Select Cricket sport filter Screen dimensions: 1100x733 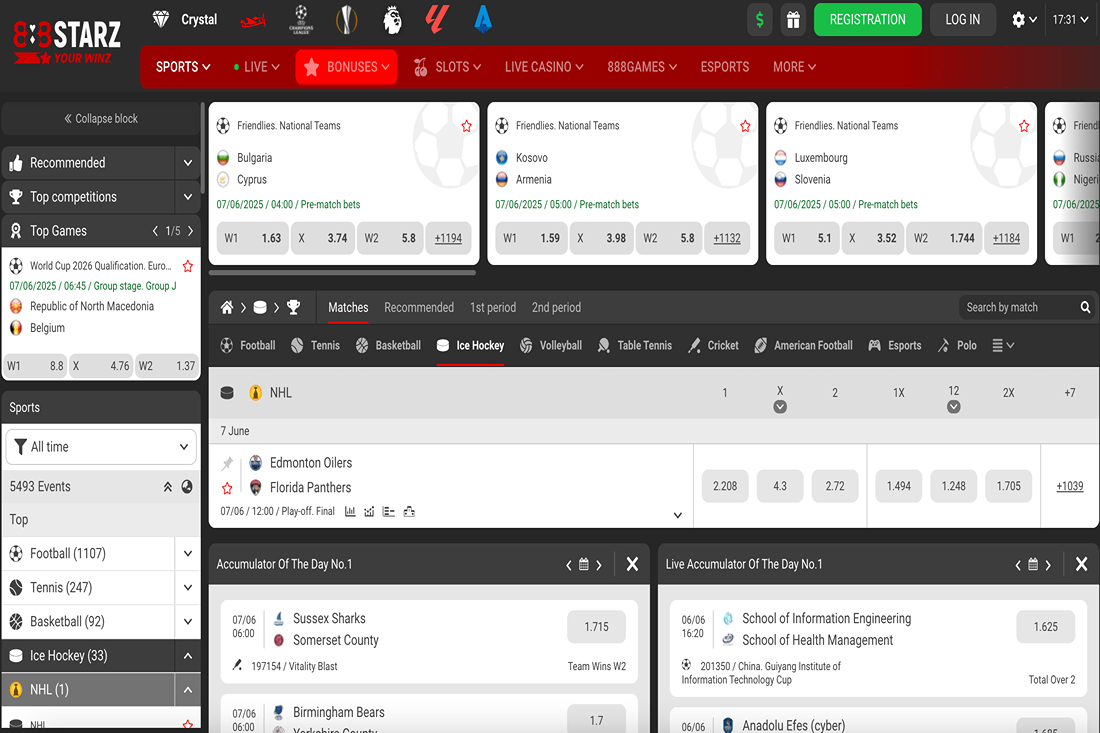tap(713, 345)
